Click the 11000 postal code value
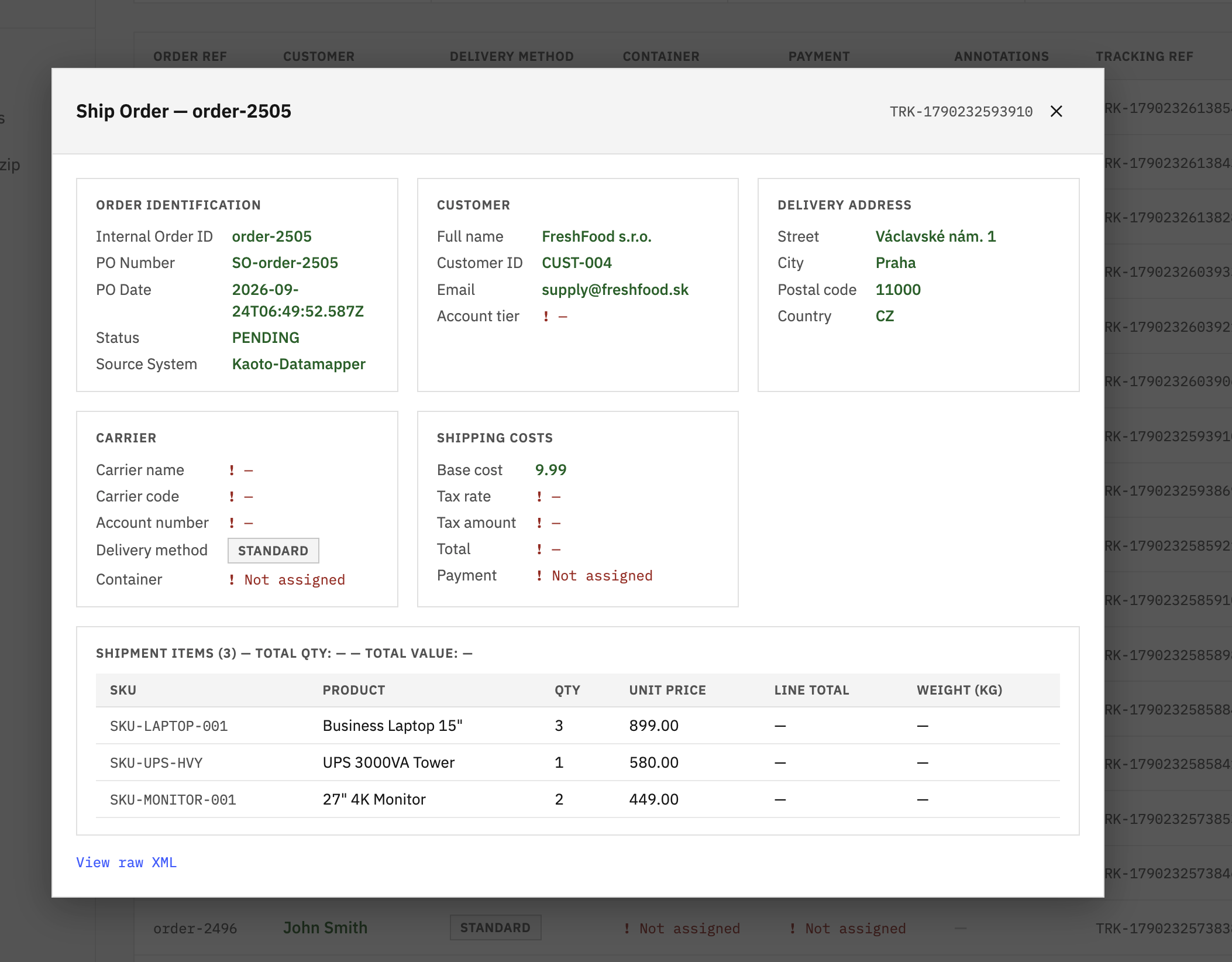 pyautogui.click(x=898, y=290)
